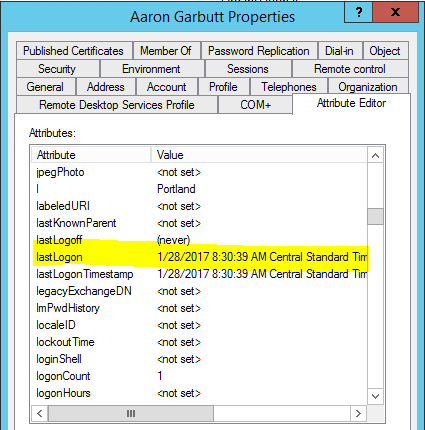Select Remote Desktop Services Profile tab
Screen dimensions: 425x430
[117, 105]
